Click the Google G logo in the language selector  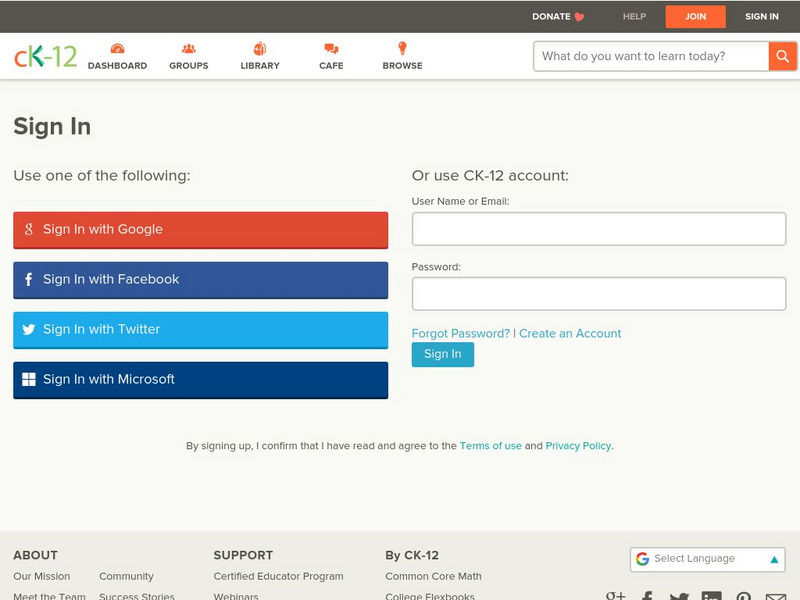642,559
